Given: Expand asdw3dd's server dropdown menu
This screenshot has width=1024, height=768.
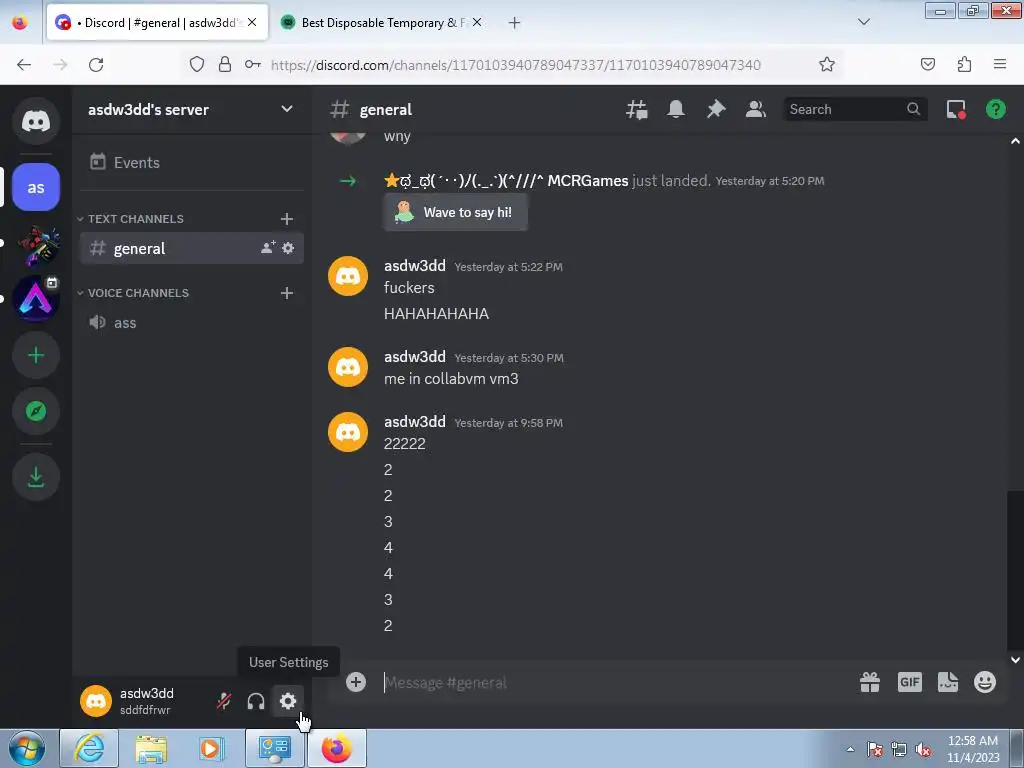Looking at the screenshot, I should 287,109.
